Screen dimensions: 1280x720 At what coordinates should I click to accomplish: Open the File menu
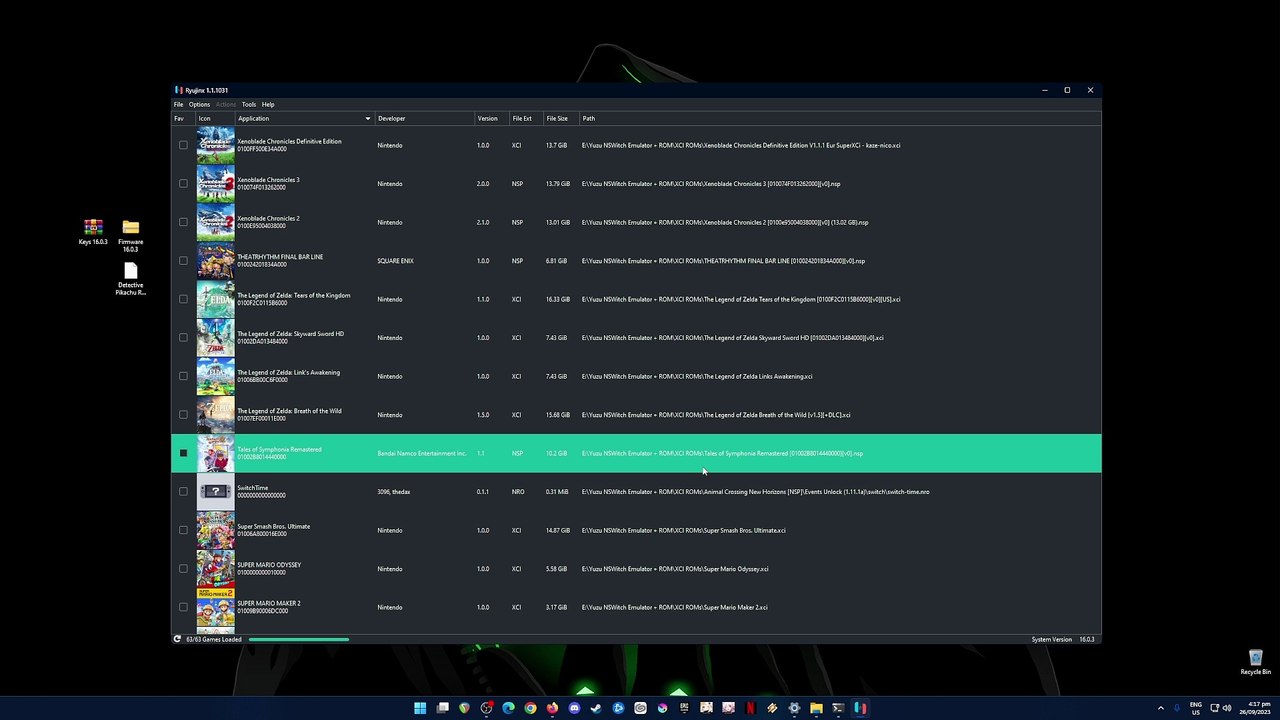click(178, 104)
